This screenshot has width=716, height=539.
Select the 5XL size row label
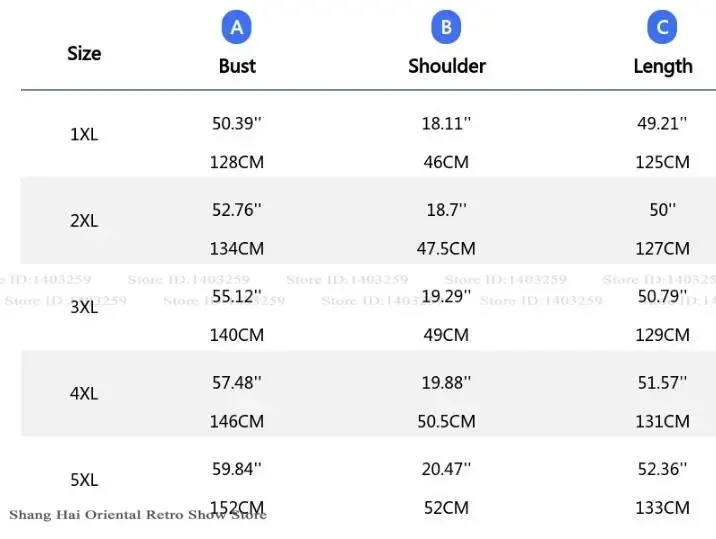(84, 480)
